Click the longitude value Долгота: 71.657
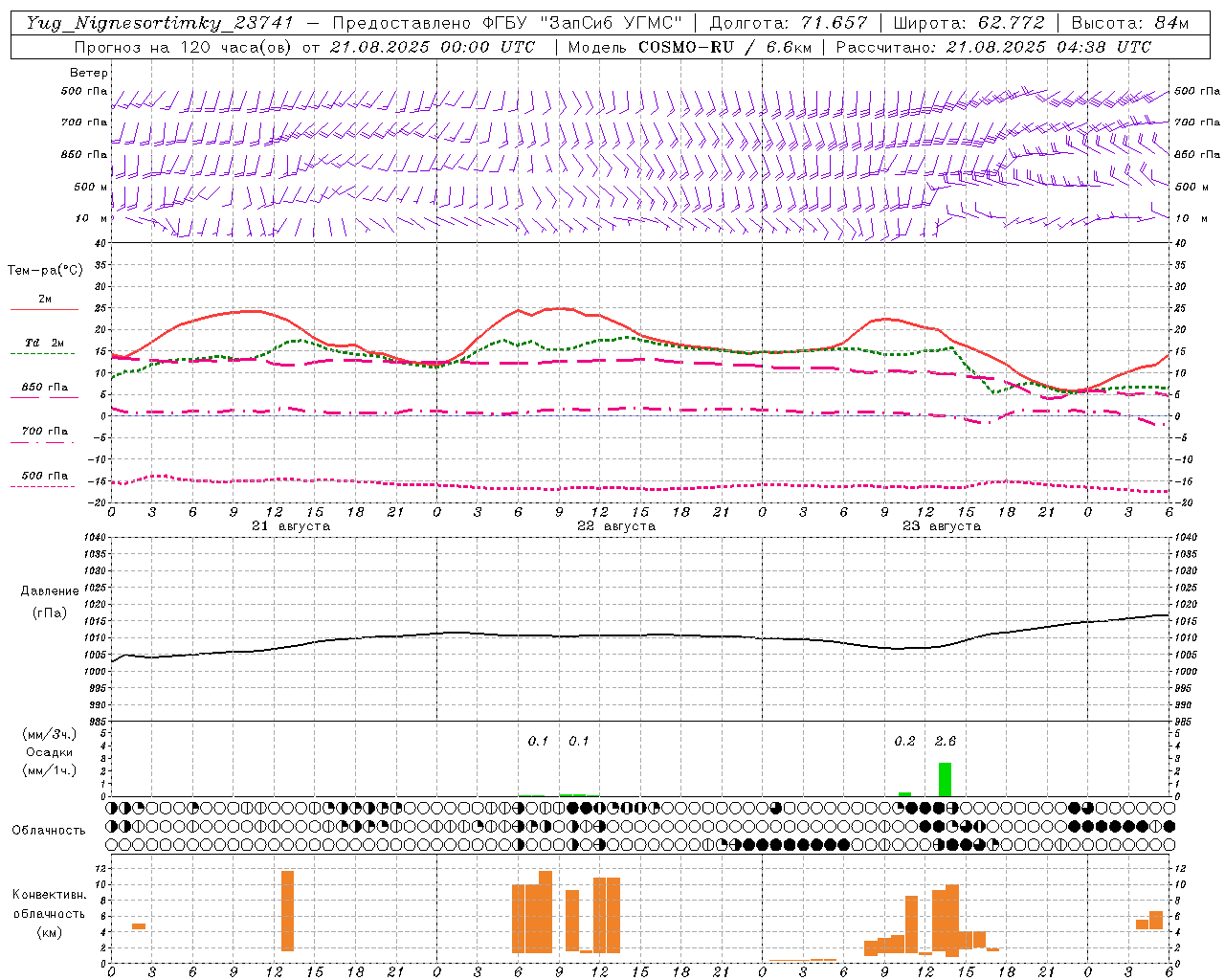Image resolution: width=1225 pixels, height=980 pixels. pos(788,23)
